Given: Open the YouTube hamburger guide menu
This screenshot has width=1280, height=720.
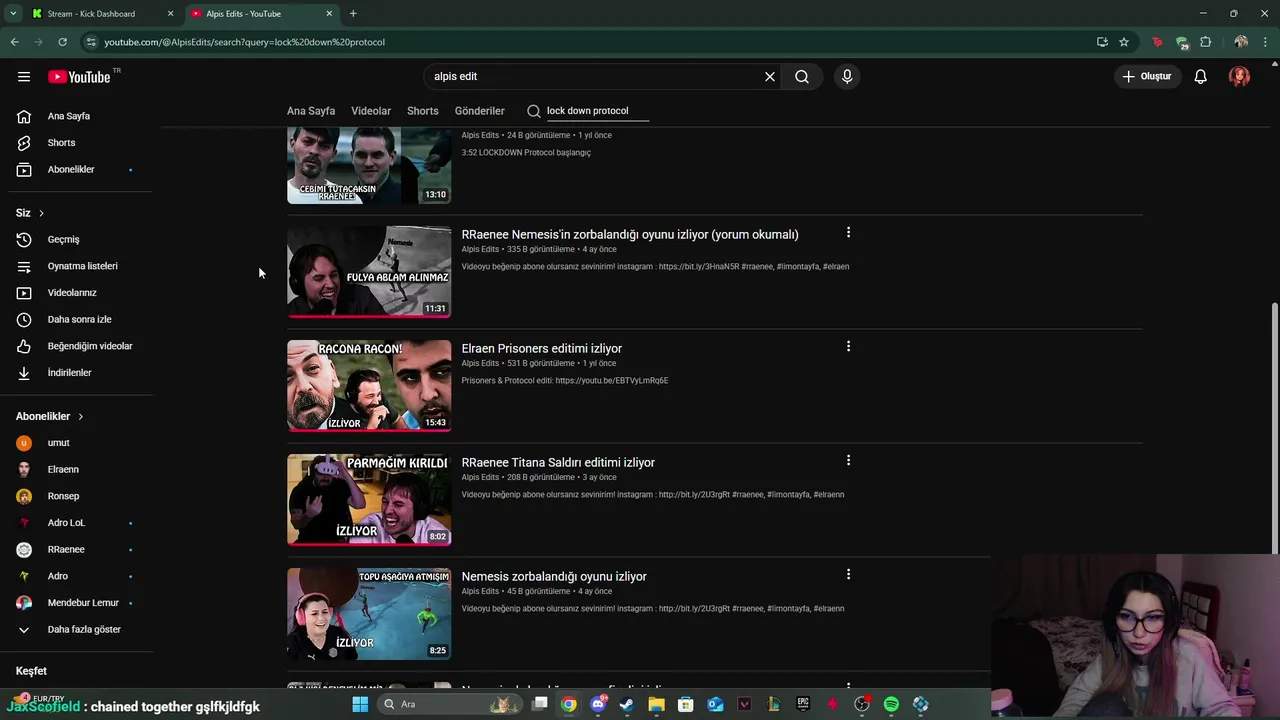Looking at the screenshot, I should click(24, 77).
